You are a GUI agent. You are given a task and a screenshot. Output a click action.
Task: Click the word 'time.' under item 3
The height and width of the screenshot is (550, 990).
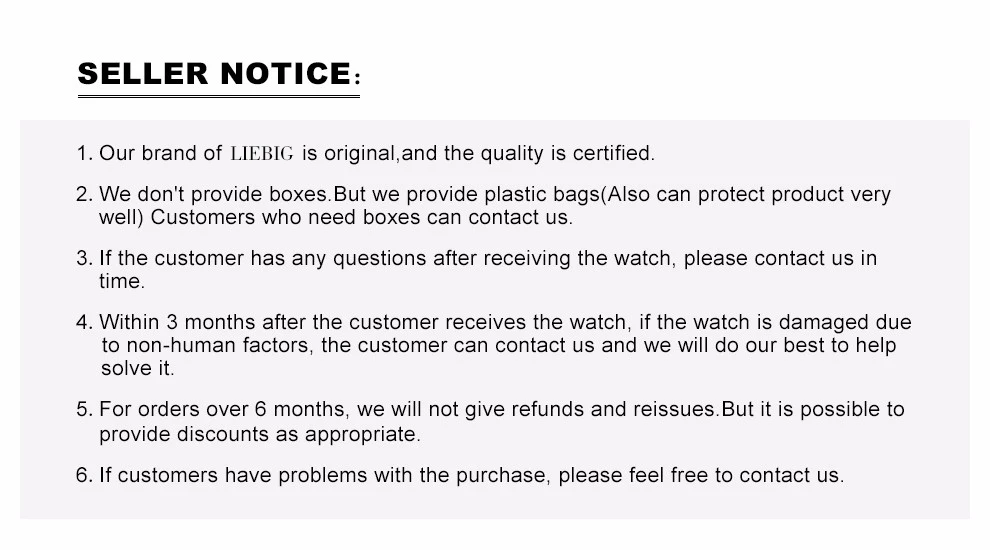pyautogui.click(x=122, y=282)
